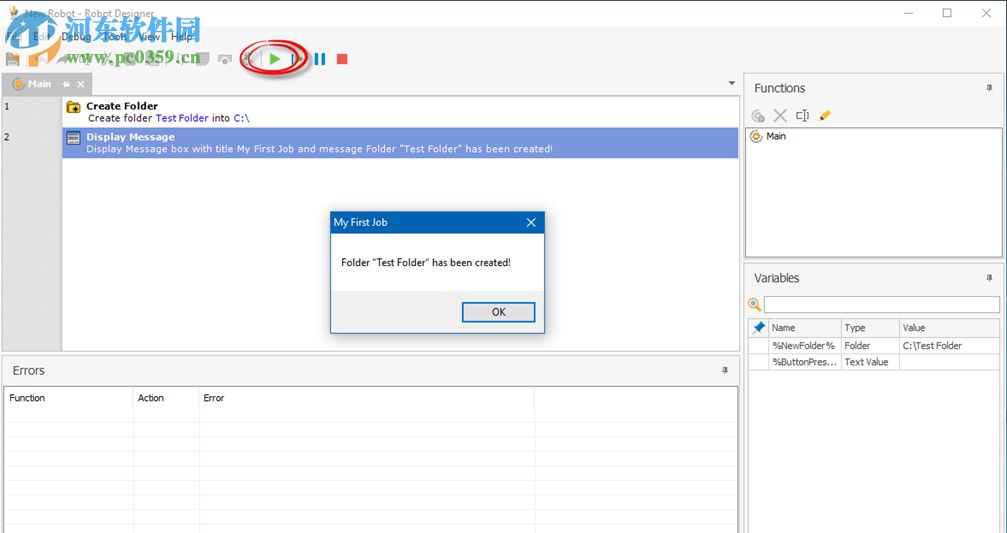The image size is (1007, 533).
Task: Run the robot with the green play button
Action: click(x=275, y=59)
